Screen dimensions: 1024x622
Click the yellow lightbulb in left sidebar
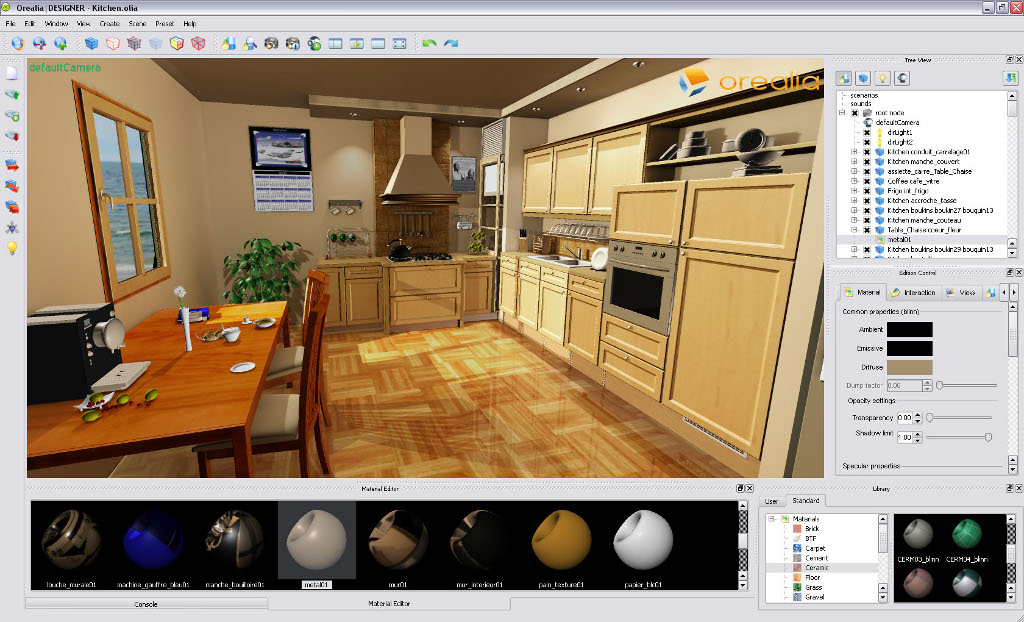click(x=12, y=248)
